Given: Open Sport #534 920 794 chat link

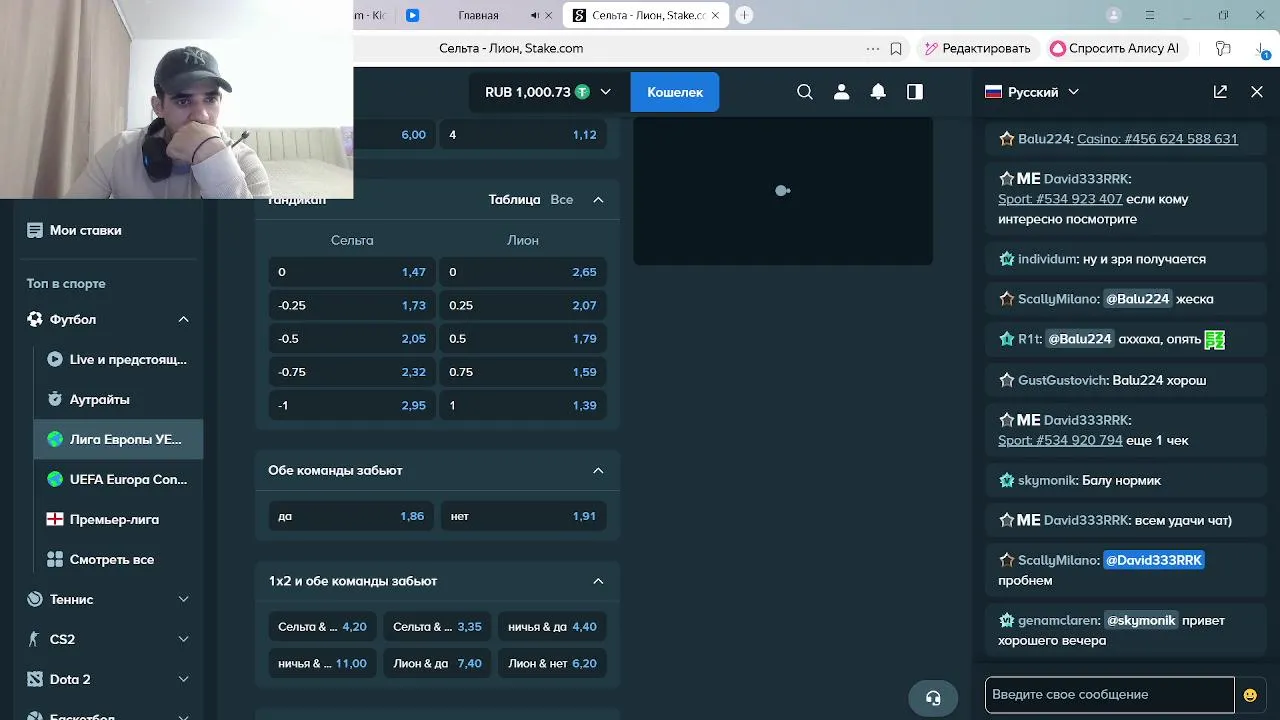Looking at the screenshot, I should [1060, 440].
